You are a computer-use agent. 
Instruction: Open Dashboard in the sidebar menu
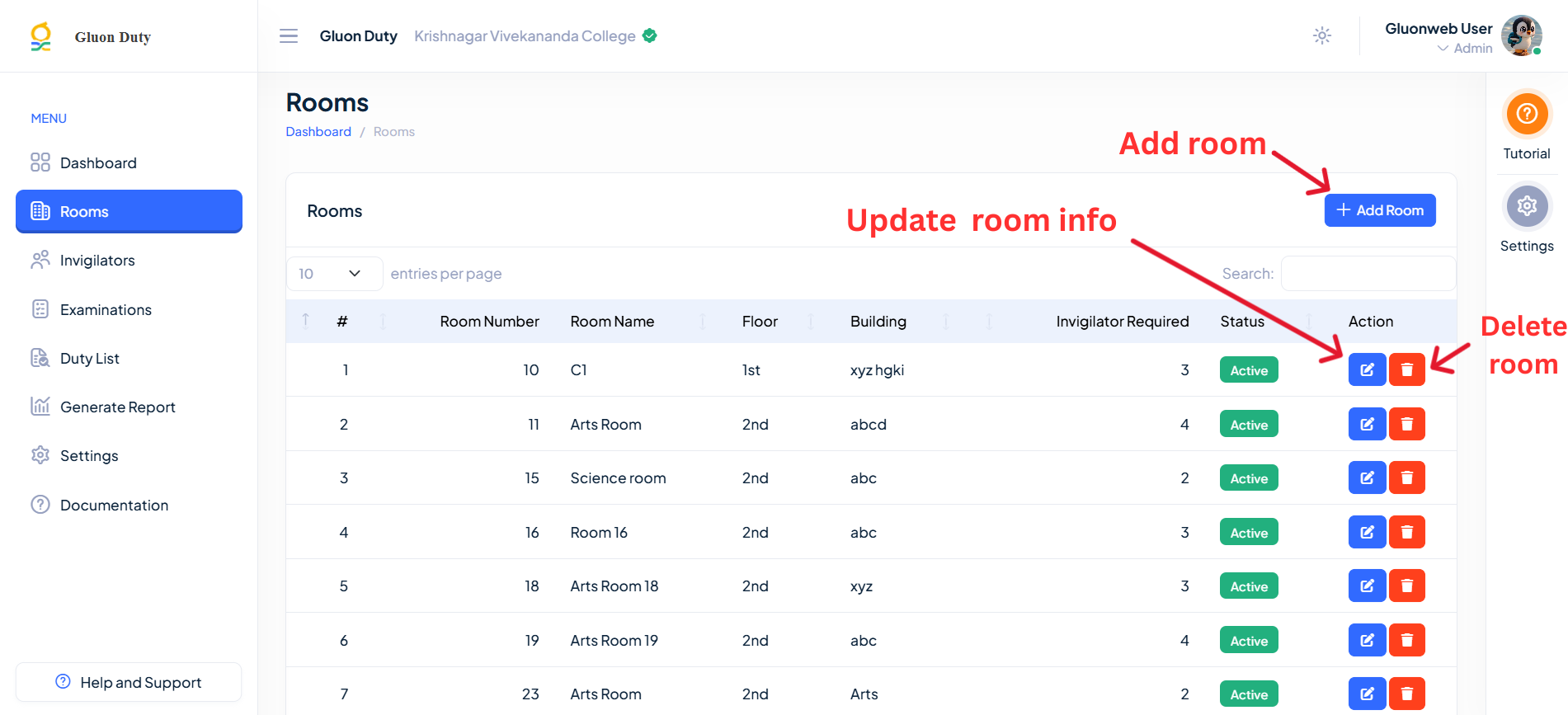129,163
